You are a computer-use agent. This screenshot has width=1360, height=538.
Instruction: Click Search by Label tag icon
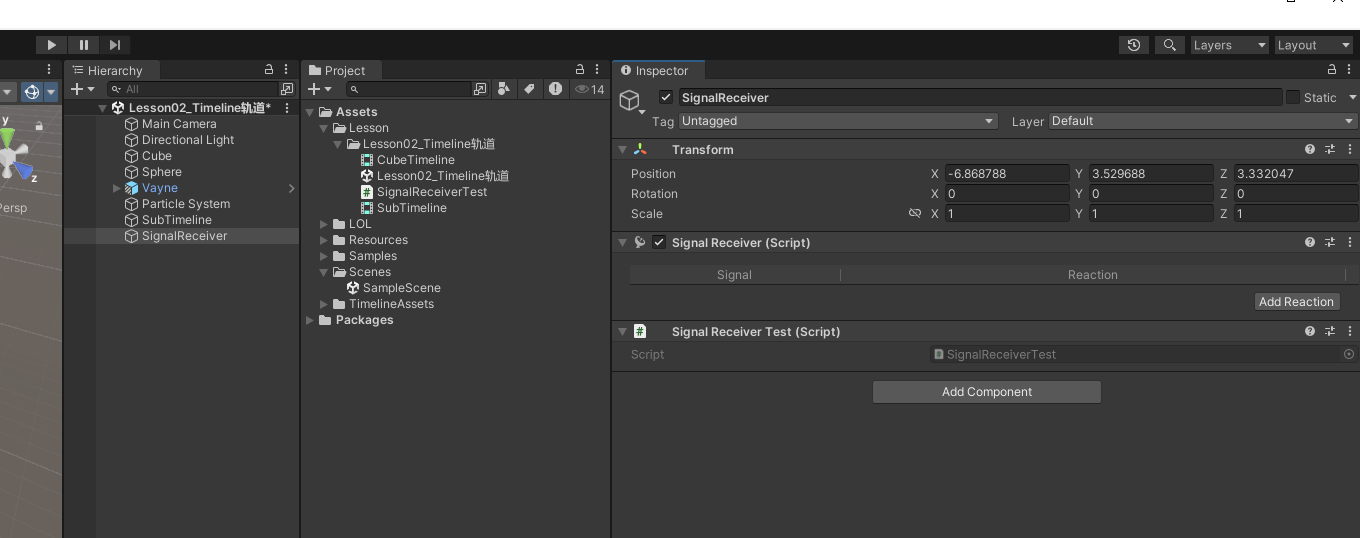tap(529, 89)
